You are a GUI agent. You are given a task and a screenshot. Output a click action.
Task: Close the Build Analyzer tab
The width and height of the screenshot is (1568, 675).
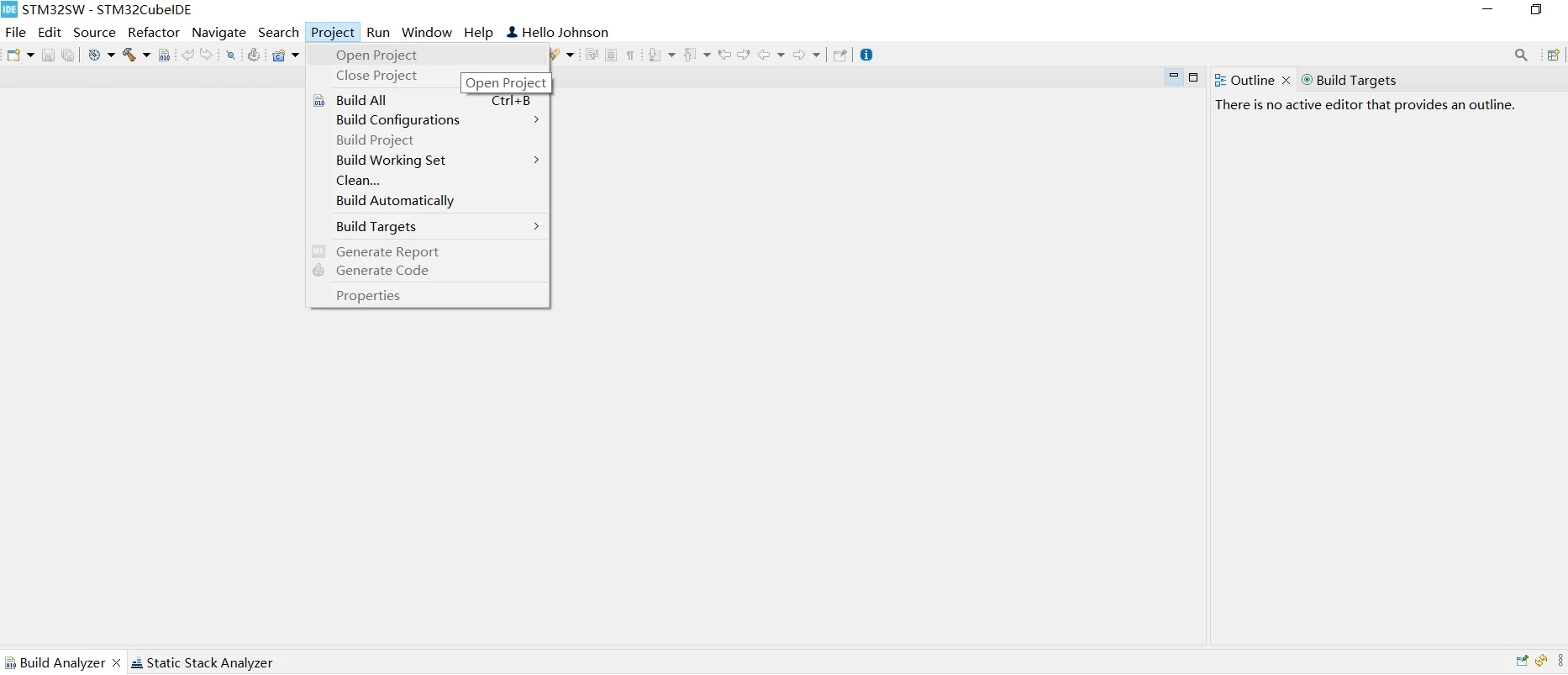click(x=116, y=663)
